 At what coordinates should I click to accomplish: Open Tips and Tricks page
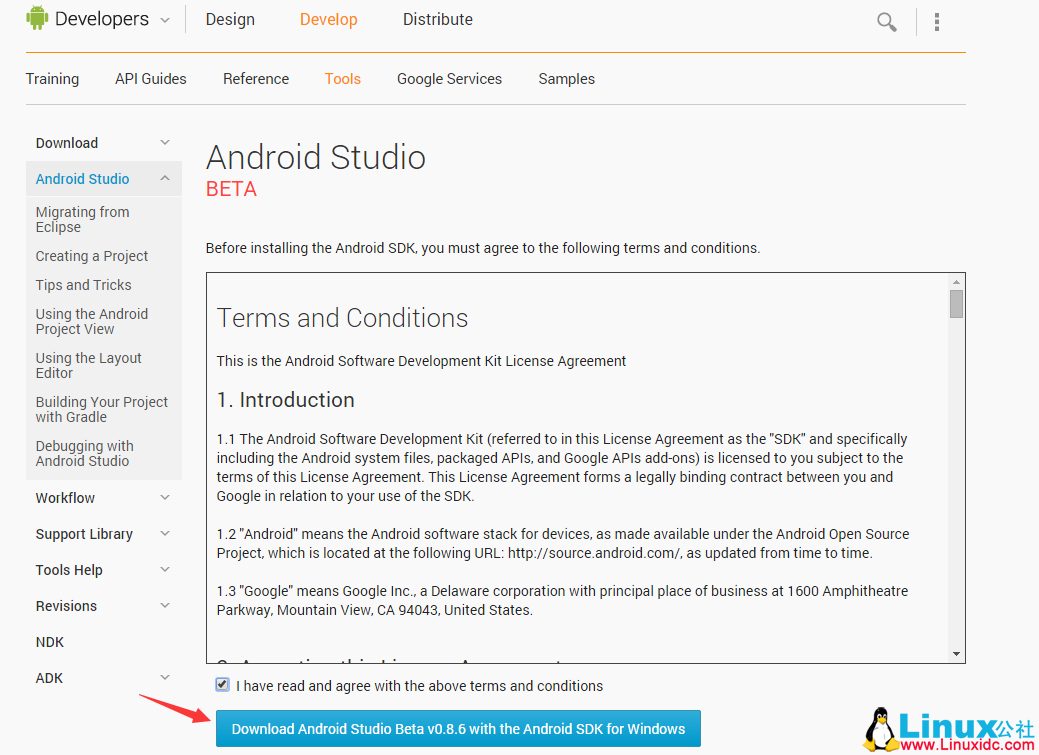click(x=83, y=285)
